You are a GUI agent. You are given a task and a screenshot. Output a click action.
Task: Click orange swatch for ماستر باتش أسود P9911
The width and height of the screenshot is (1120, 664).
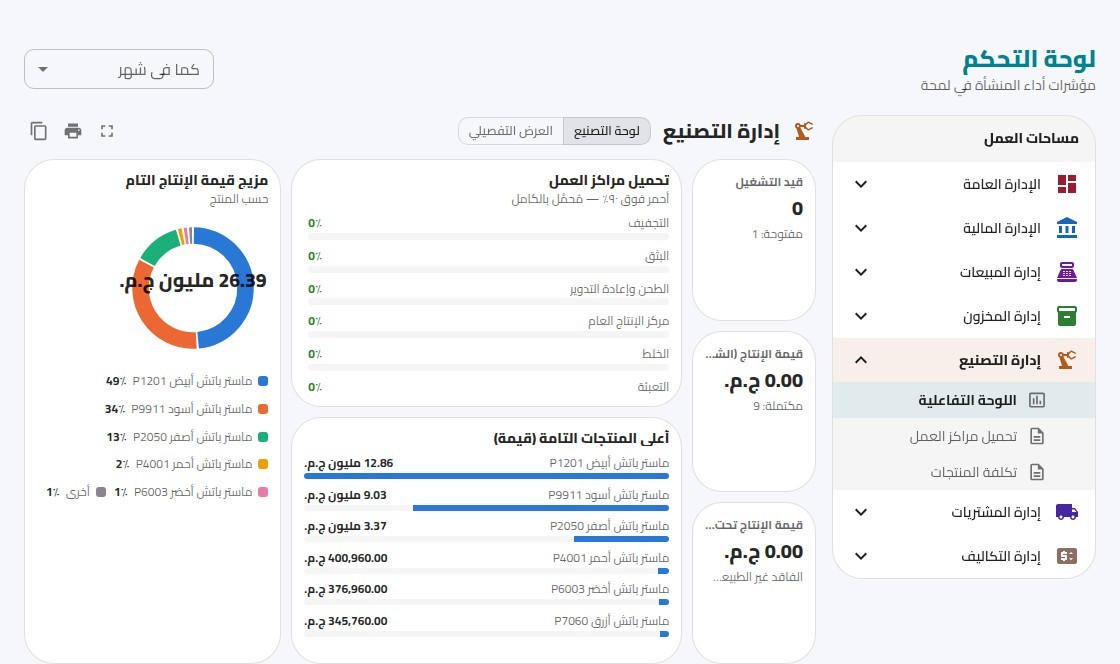tap(263, 409)
